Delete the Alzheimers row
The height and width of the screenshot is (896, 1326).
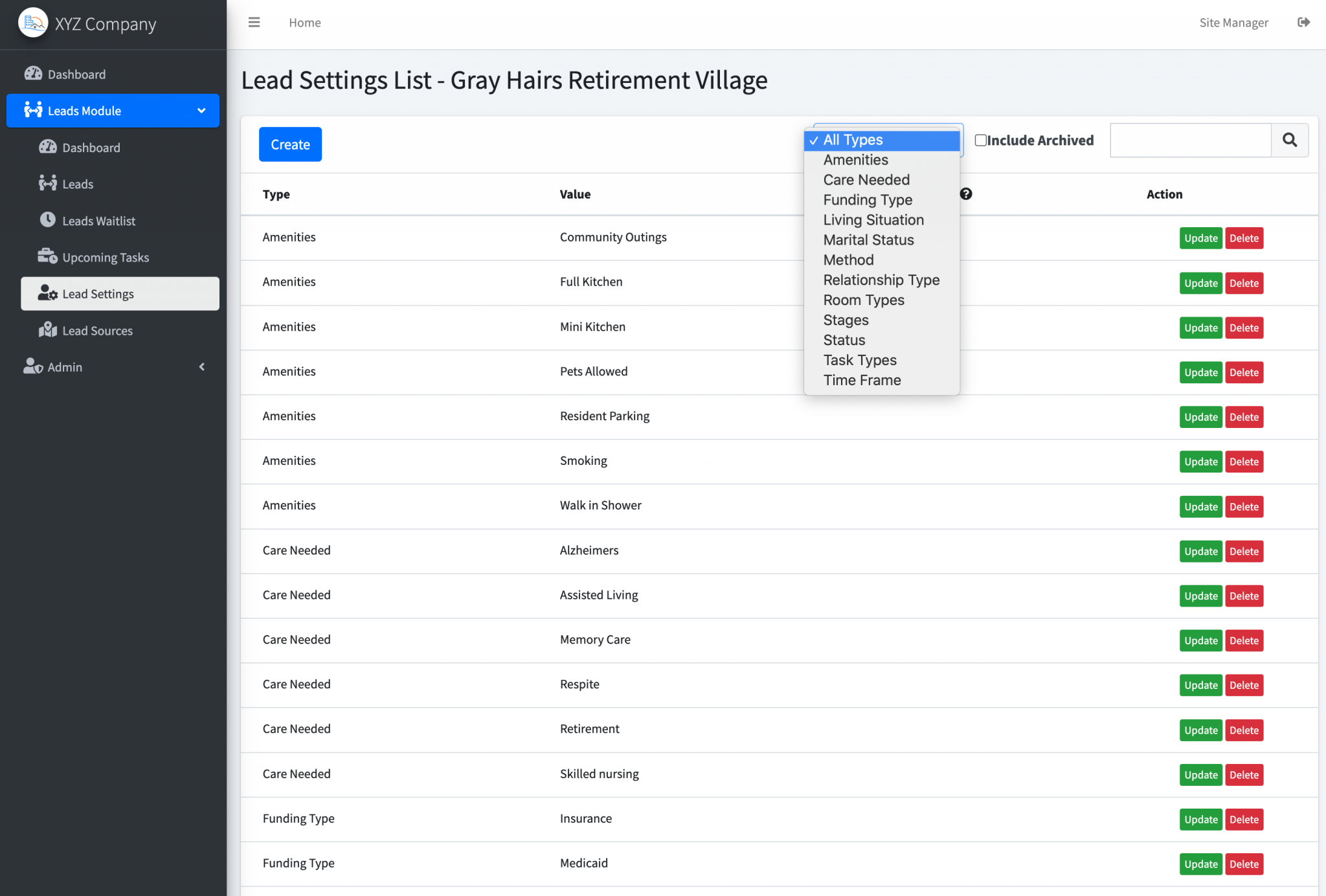1244,552
